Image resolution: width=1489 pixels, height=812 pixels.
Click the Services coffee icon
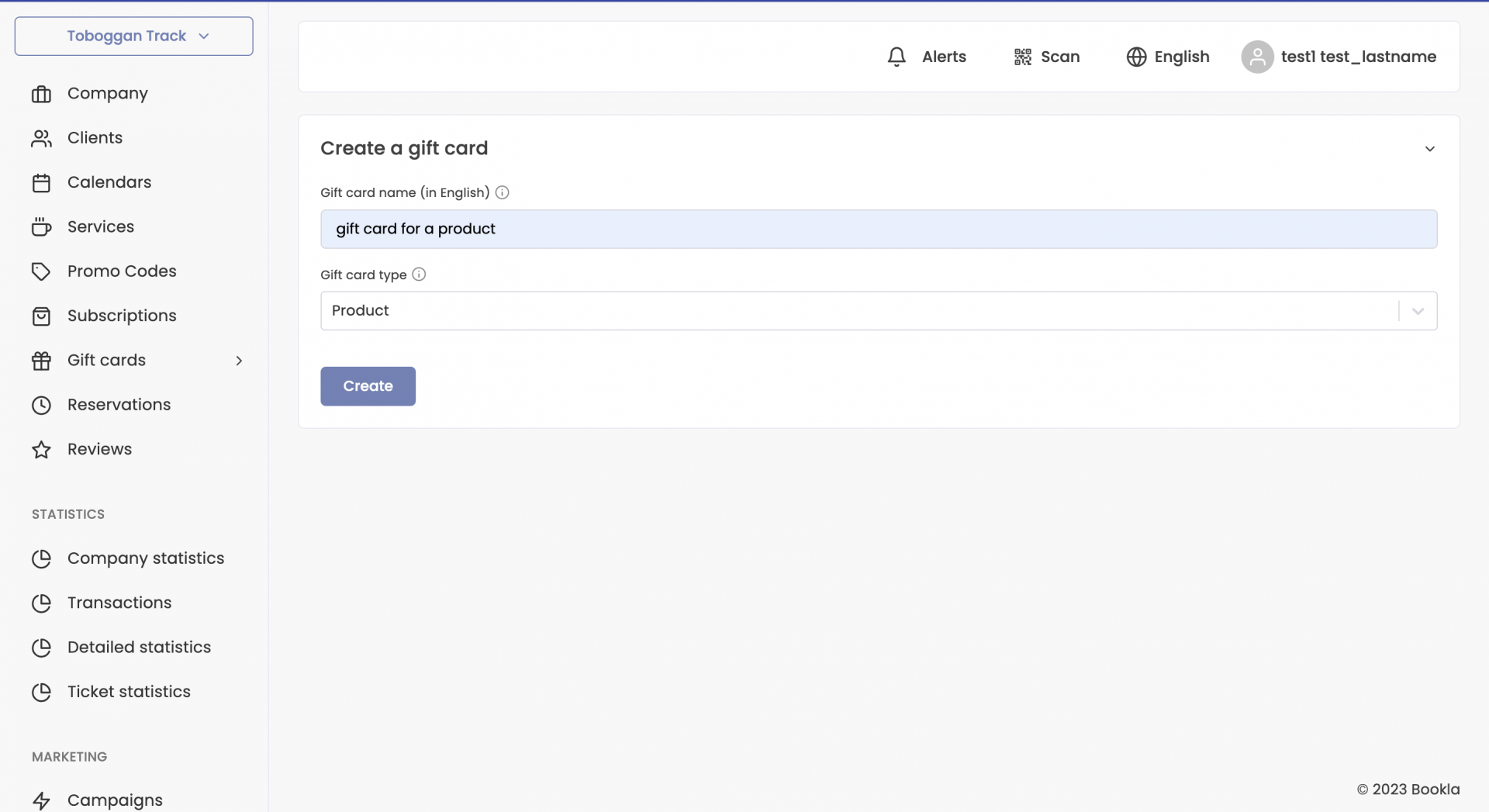(41, 226)
